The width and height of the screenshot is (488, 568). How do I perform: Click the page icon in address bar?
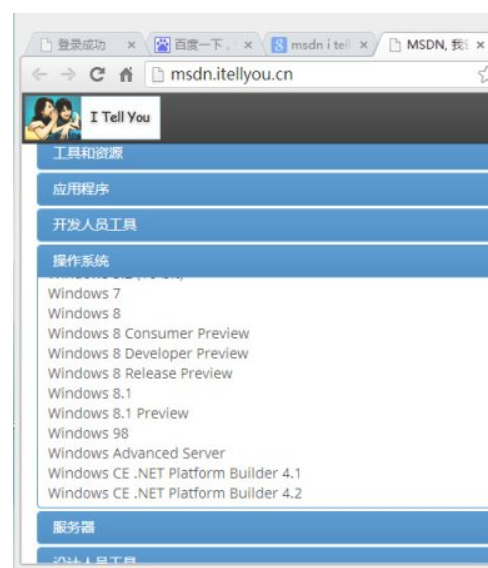click(158, 75)
